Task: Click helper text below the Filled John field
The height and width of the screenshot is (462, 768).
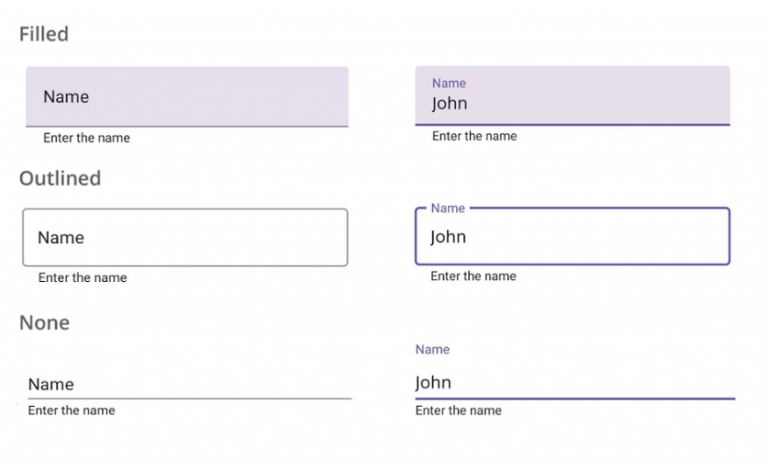Action: pyautogui.click(x=474, y=136)
